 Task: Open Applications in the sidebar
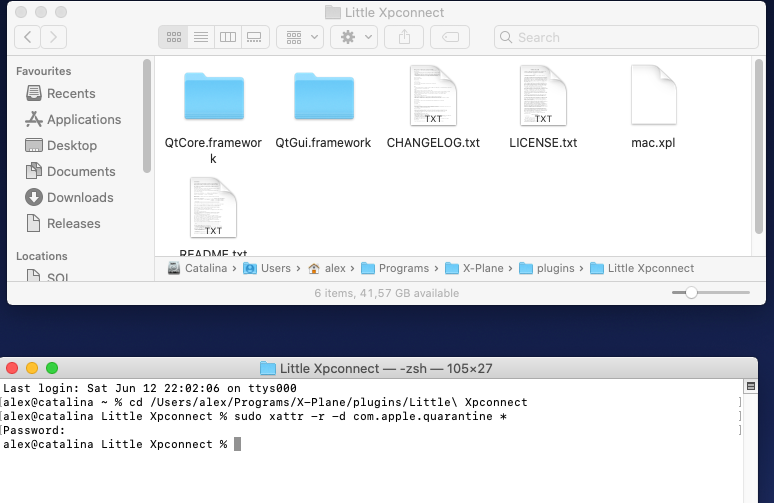[x=73, y=119]
